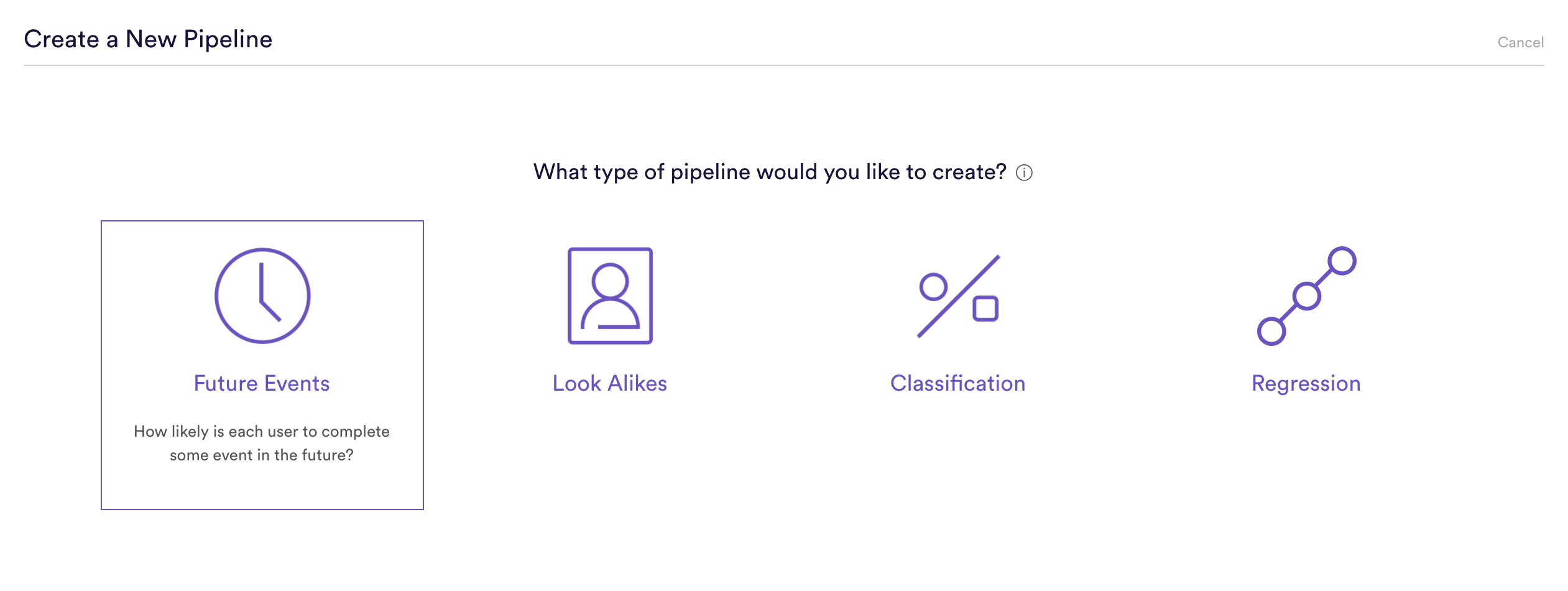The width and height of the screenshot is (1568, 591).
Task: Click the head circle in Look Alikes icon
Action: pyautogui.click(x=610, y=281)
